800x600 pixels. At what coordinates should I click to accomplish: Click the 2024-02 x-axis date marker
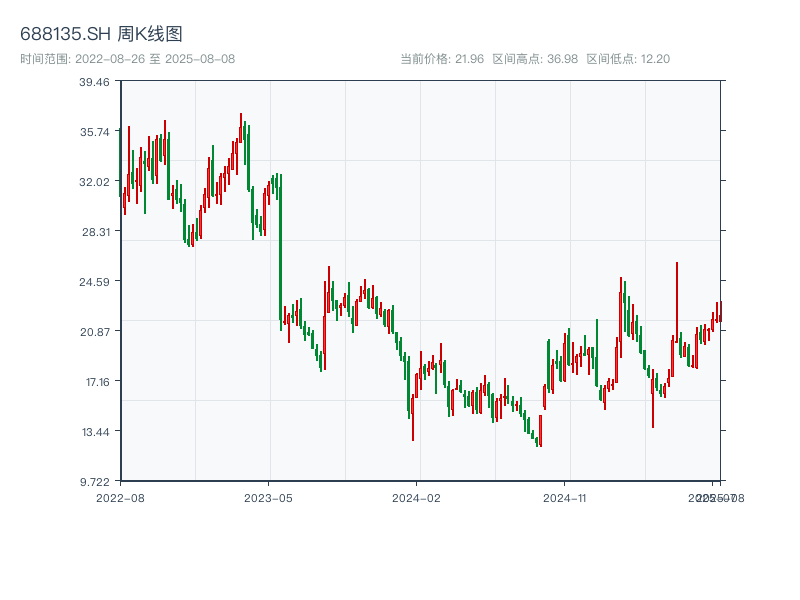coord(417,497)
